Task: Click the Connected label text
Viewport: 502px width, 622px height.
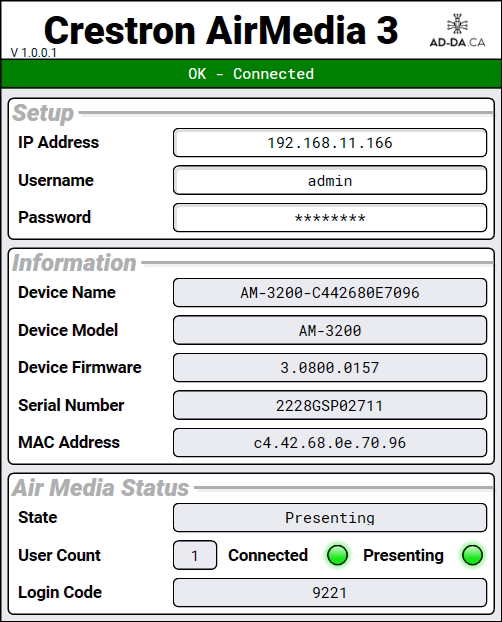Action: [x=268, y=555]
